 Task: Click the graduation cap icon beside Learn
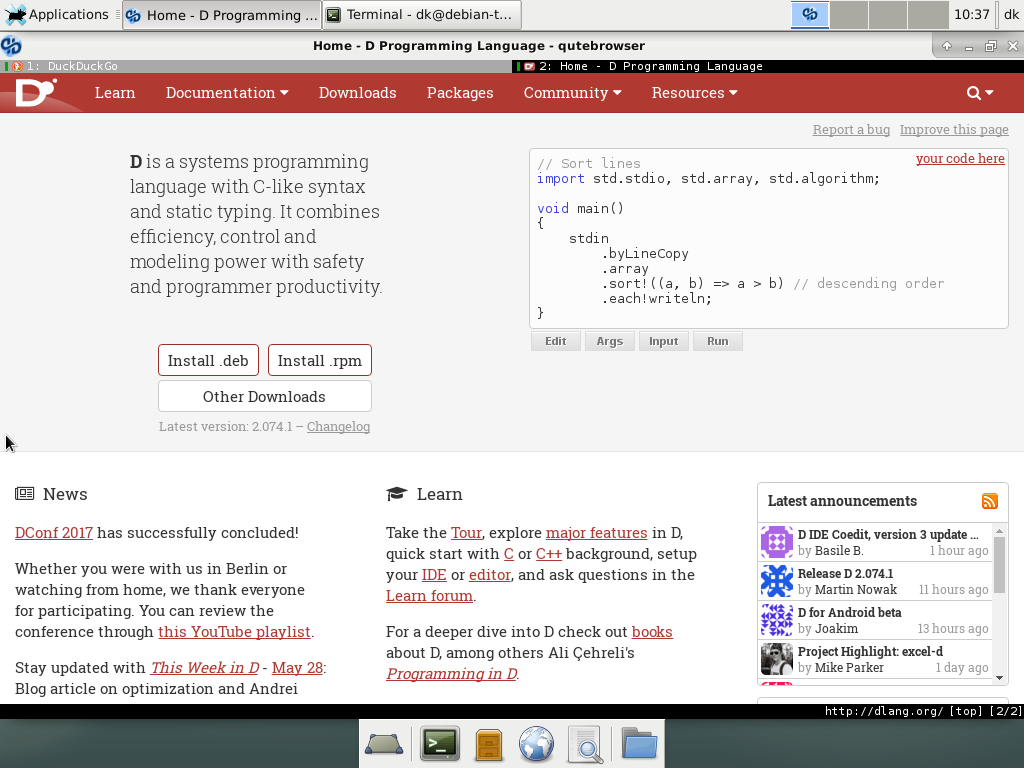click(396, 494)
